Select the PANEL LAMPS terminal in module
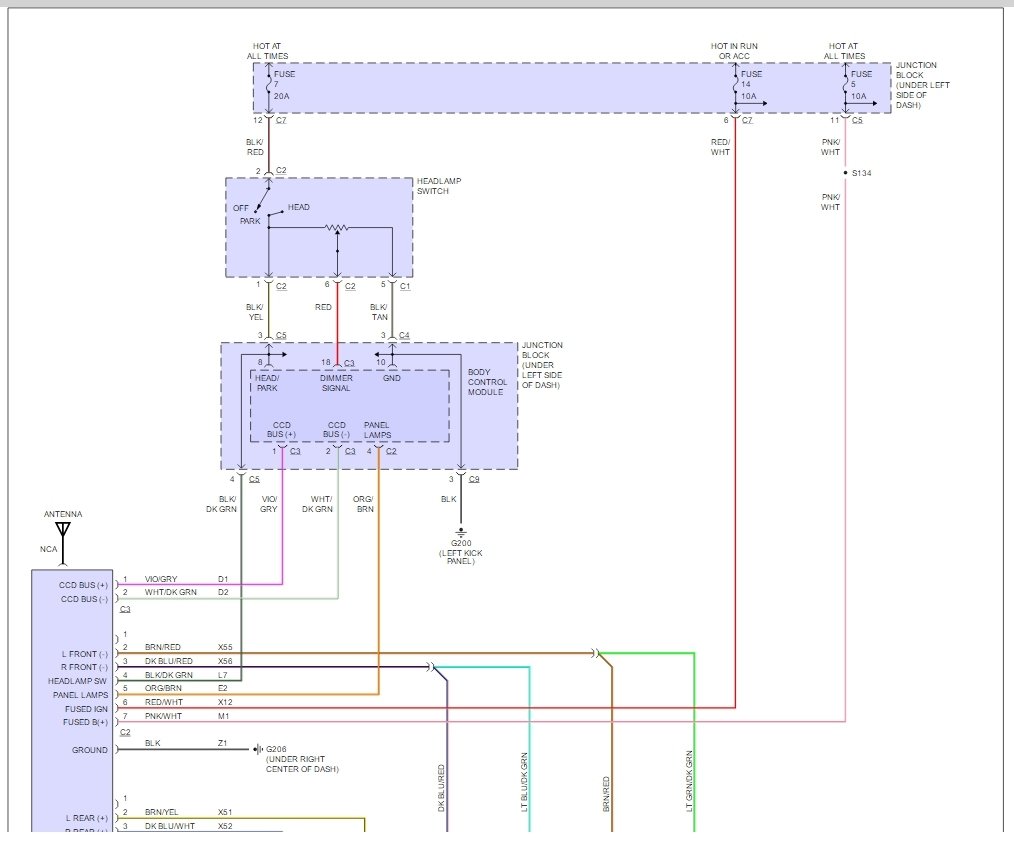The width and height of the screenshot is (1014, 850). coord(377,430)
